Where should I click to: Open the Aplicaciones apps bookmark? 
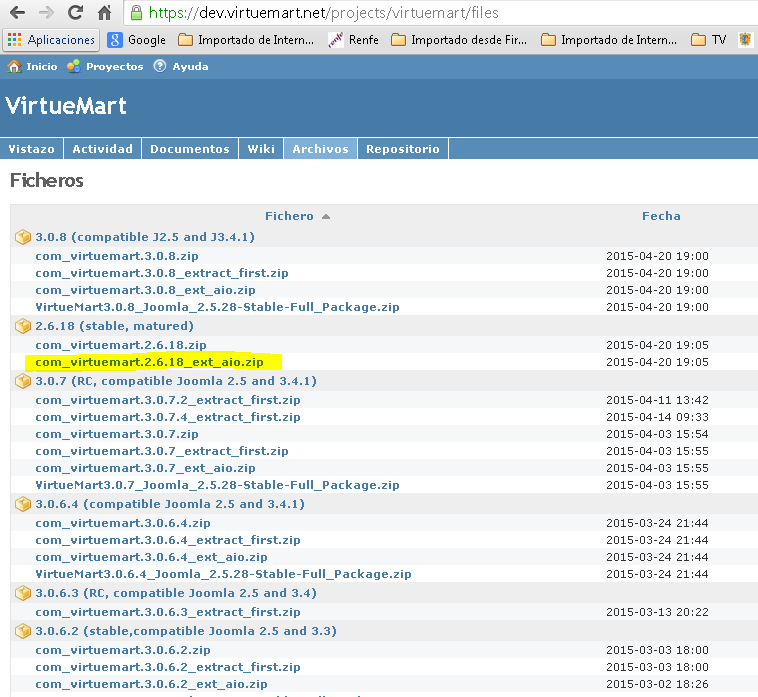pos(51,40)
